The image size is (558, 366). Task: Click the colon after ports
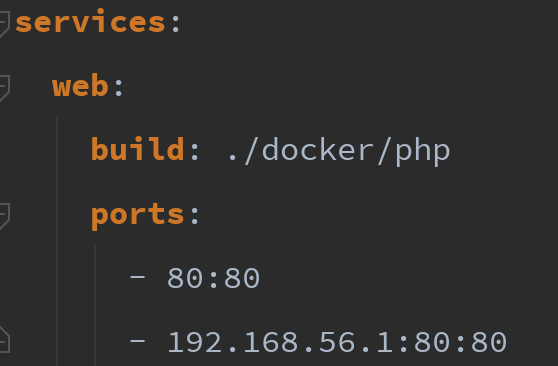tap(194, 216)
